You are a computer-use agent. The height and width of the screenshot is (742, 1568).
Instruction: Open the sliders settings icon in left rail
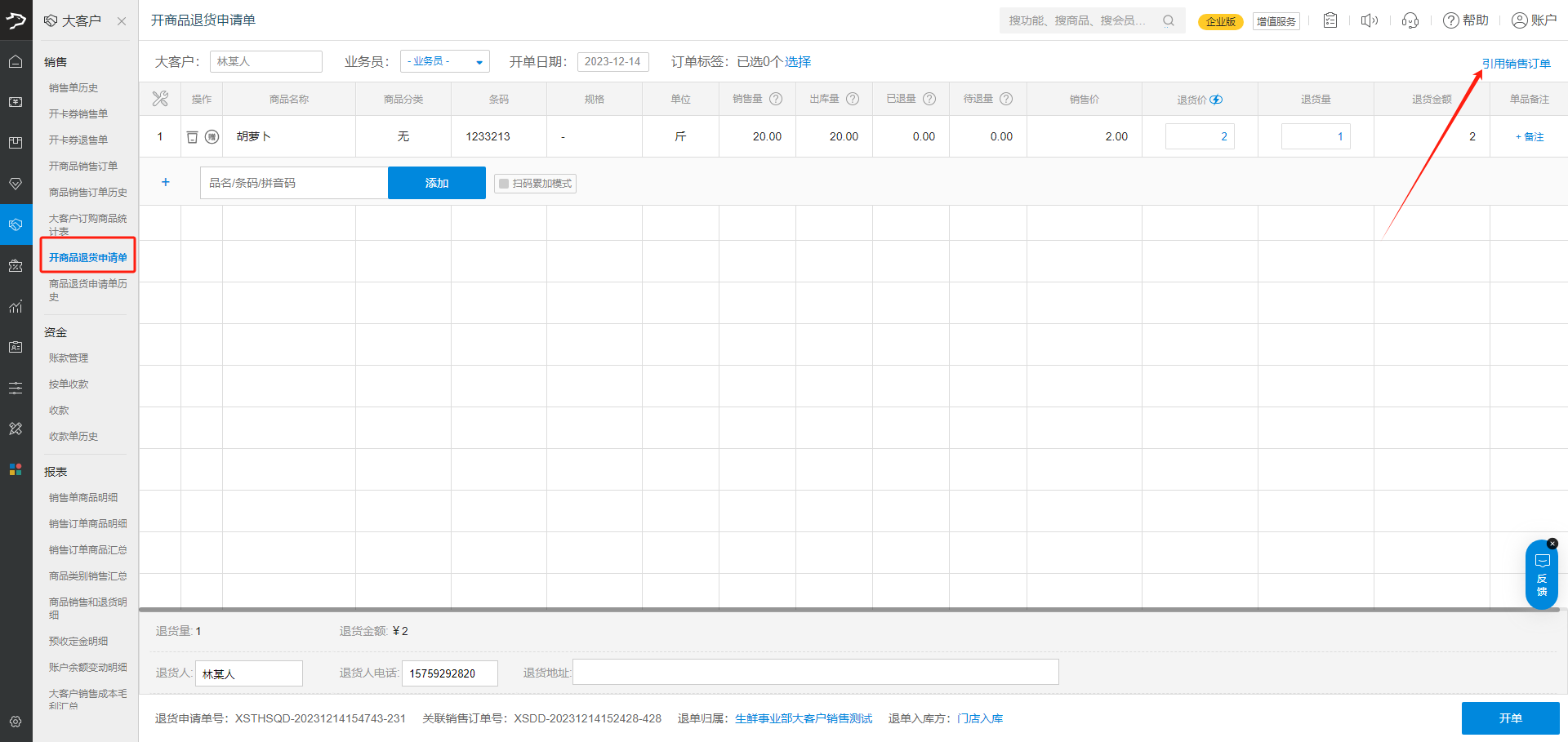[16, 388]
